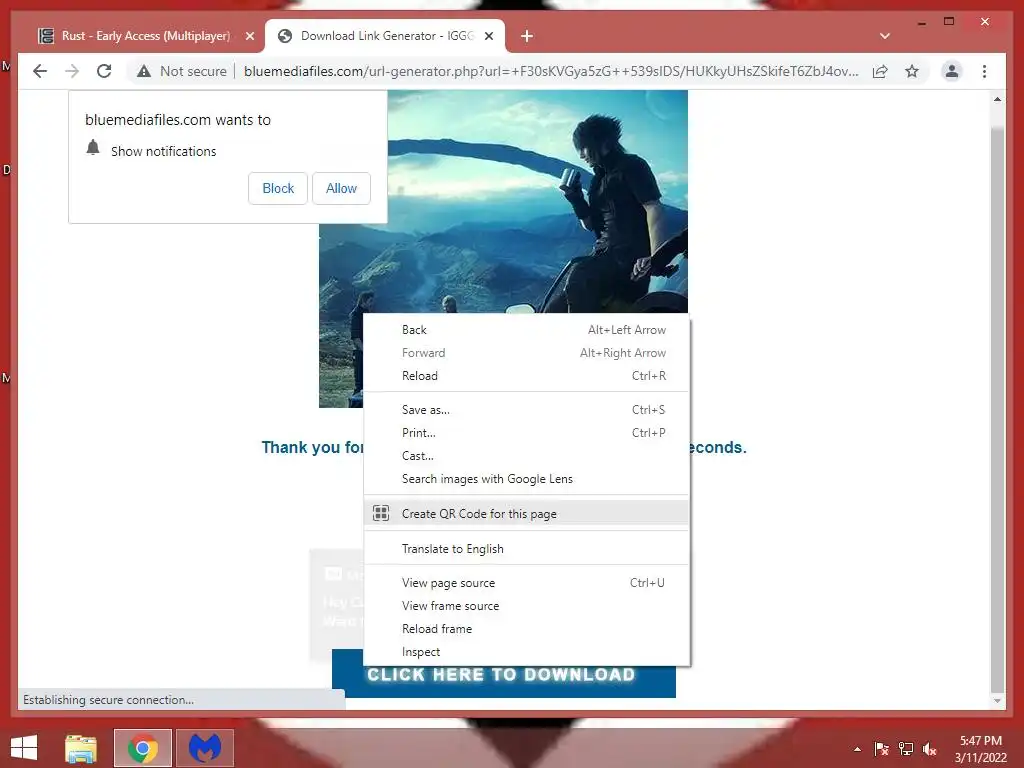The image size is (1024, 768).
Task: Open the Windows Start menu
Action: [24, 748]
